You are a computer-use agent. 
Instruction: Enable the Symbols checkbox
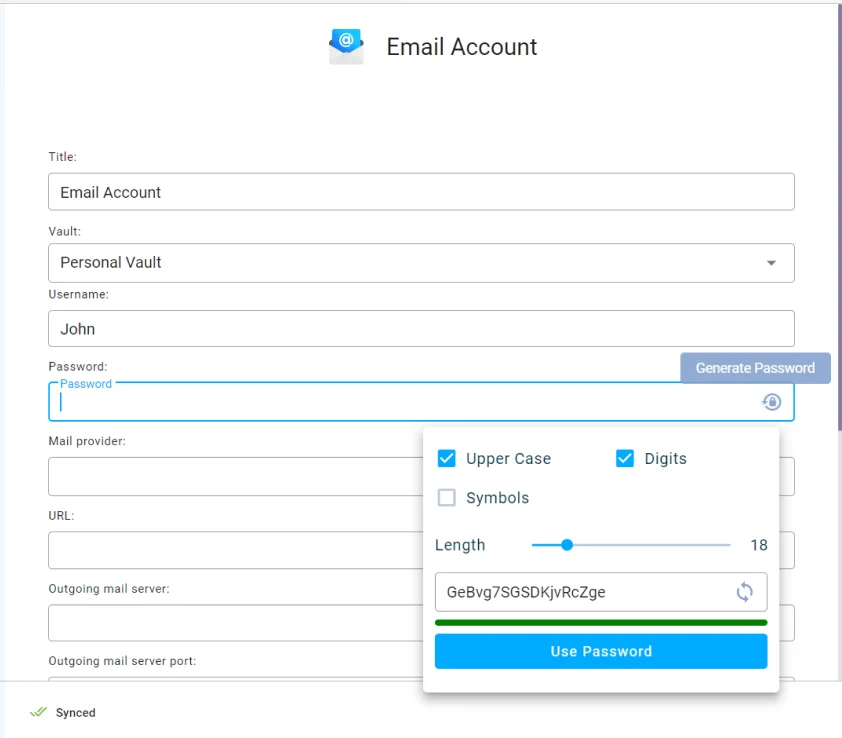[446, 497]
